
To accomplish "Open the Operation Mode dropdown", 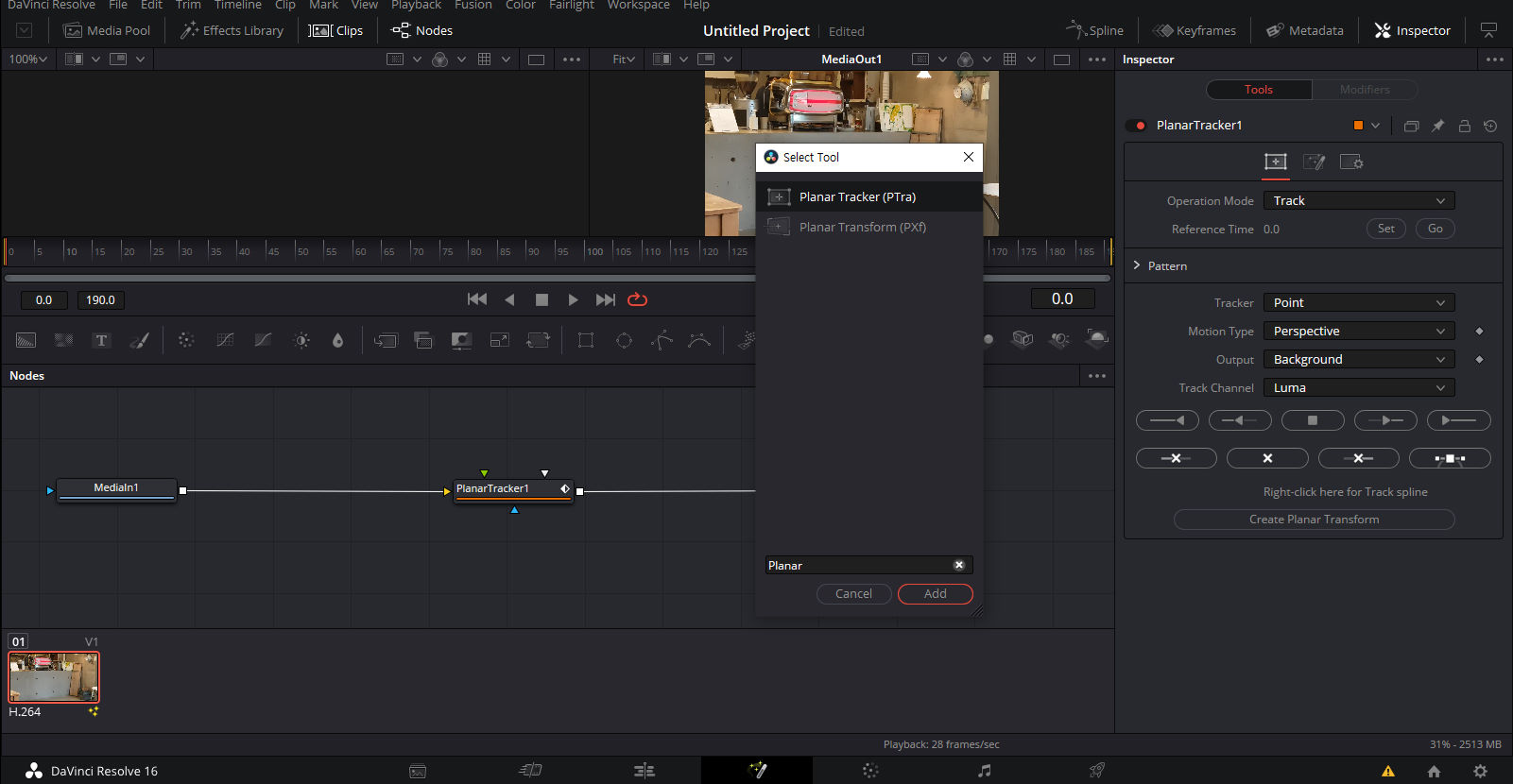I will (1359, 200).
